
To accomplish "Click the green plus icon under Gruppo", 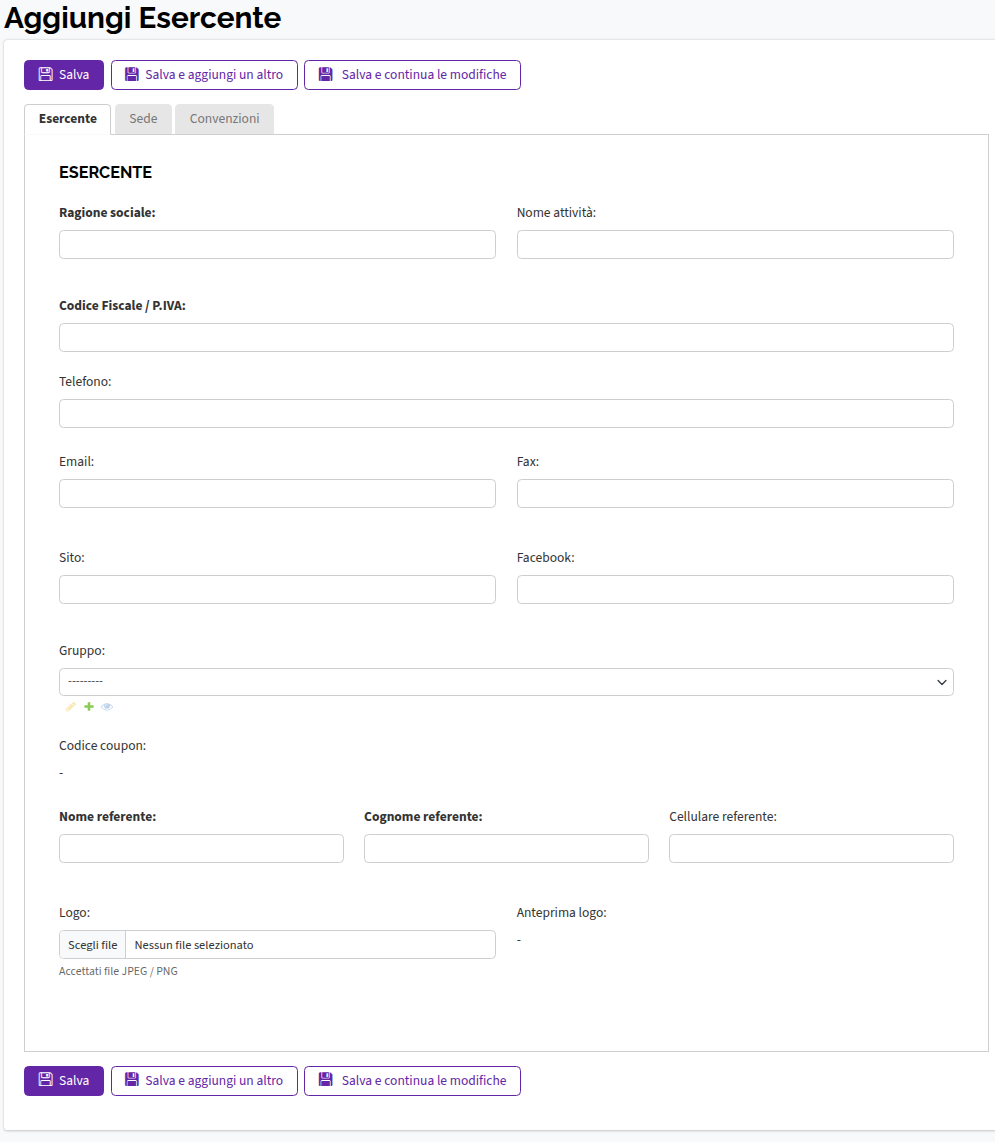I will 89,706.
